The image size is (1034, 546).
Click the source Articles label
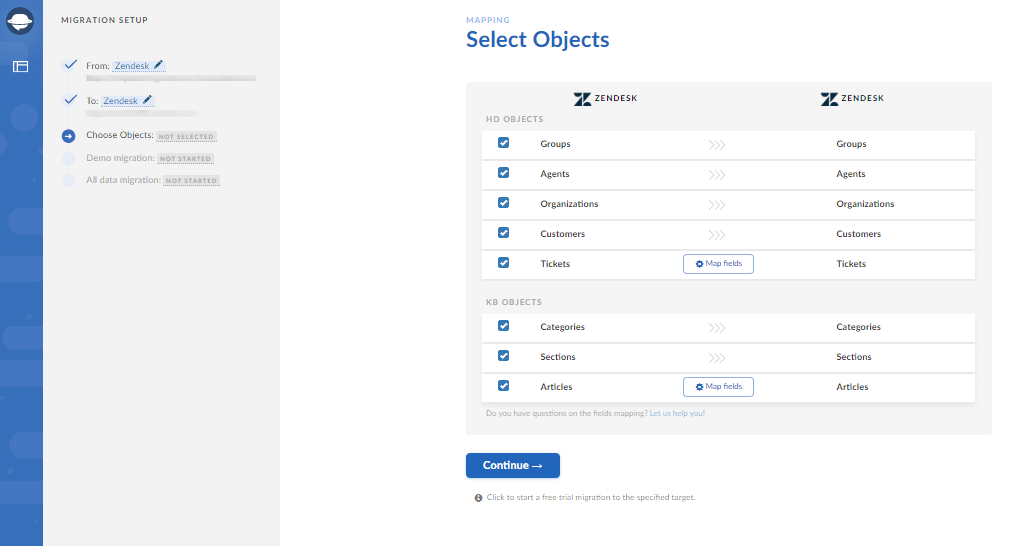(557, 387)
